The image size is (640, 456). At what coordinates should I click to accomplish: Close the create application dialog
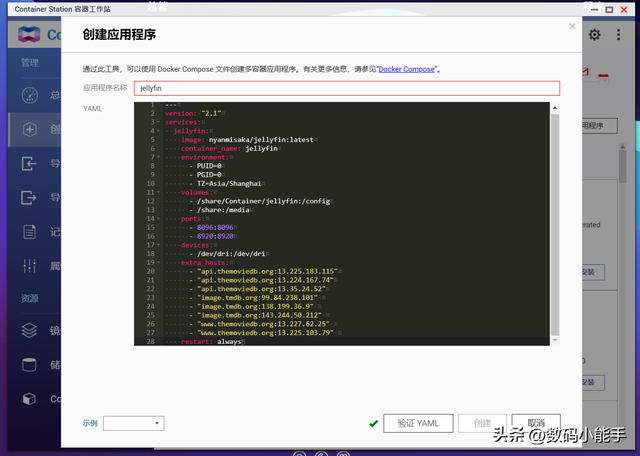(572, 27)
